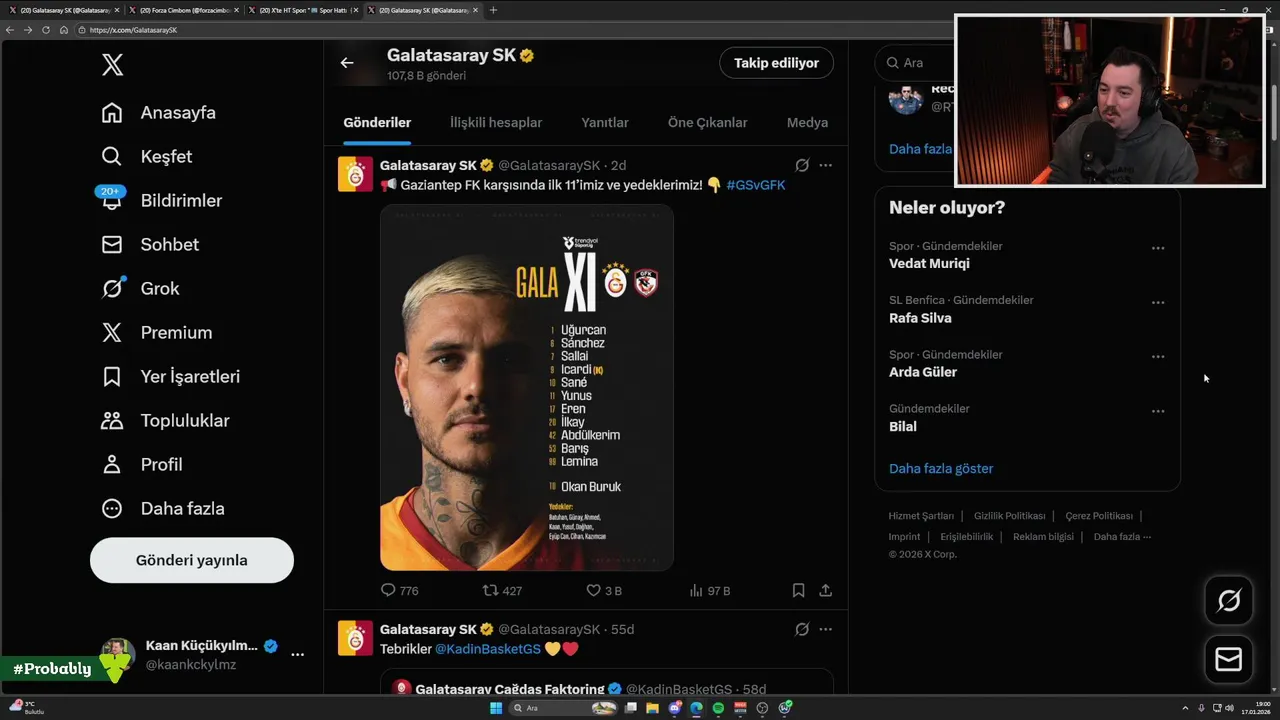This screenshot has width=1280, height=720.
Task: Repost the lineup post (427)
Action: (x=502, y=591)
